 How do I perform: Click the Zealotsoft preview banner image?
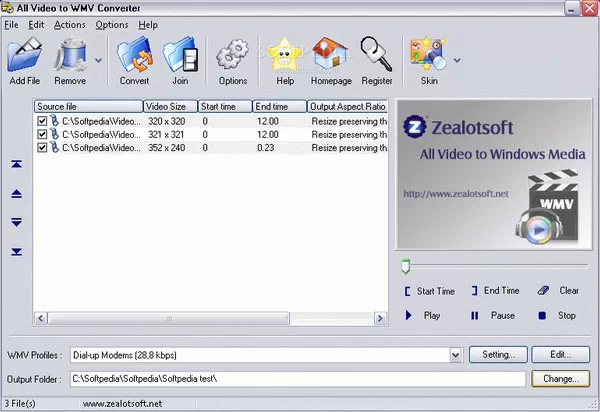494,174
